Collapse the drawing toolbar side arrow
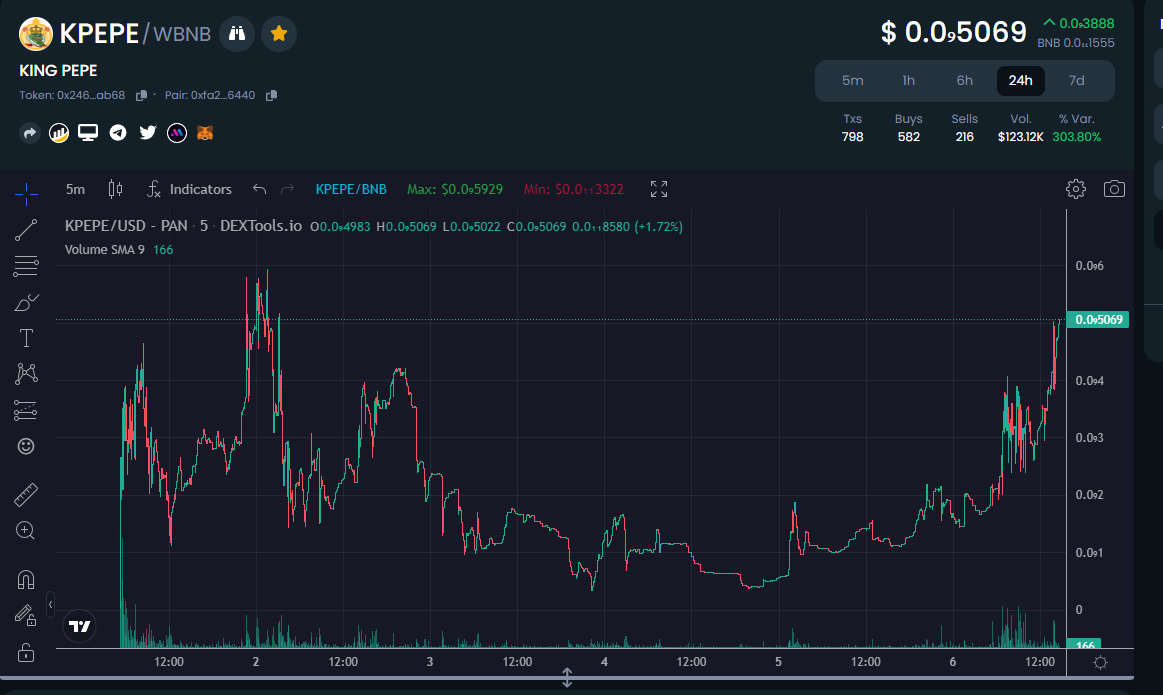This screenshot has width=1163, height=695. tap(50, 605)
